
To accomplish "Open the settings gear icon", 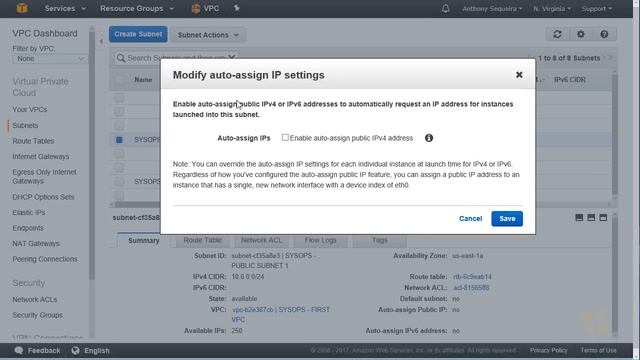I will pos(580,34).
